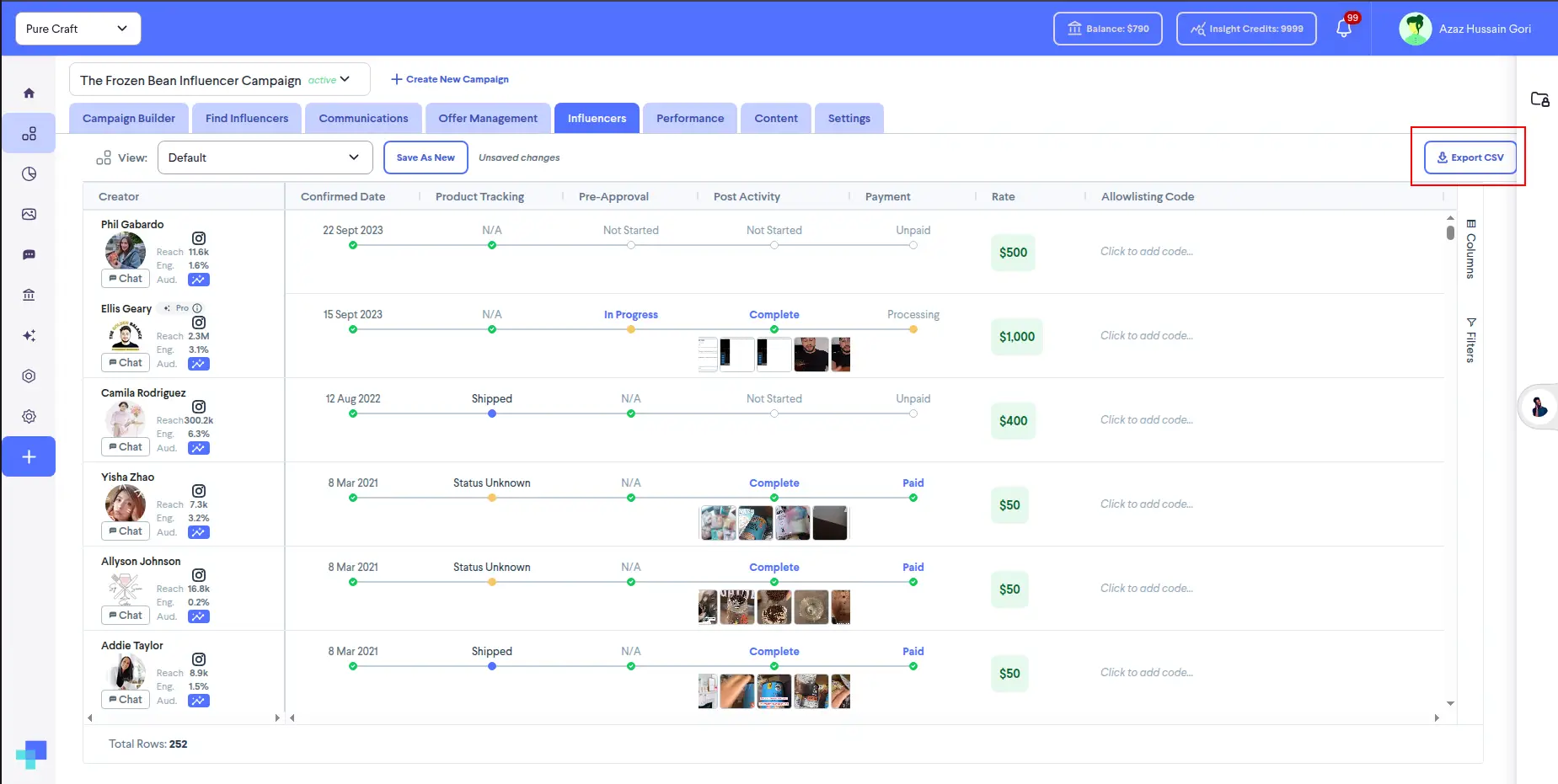Open the bank payments sidebar icon
The height and width of the screenshot is (784, 1558).
29,295
